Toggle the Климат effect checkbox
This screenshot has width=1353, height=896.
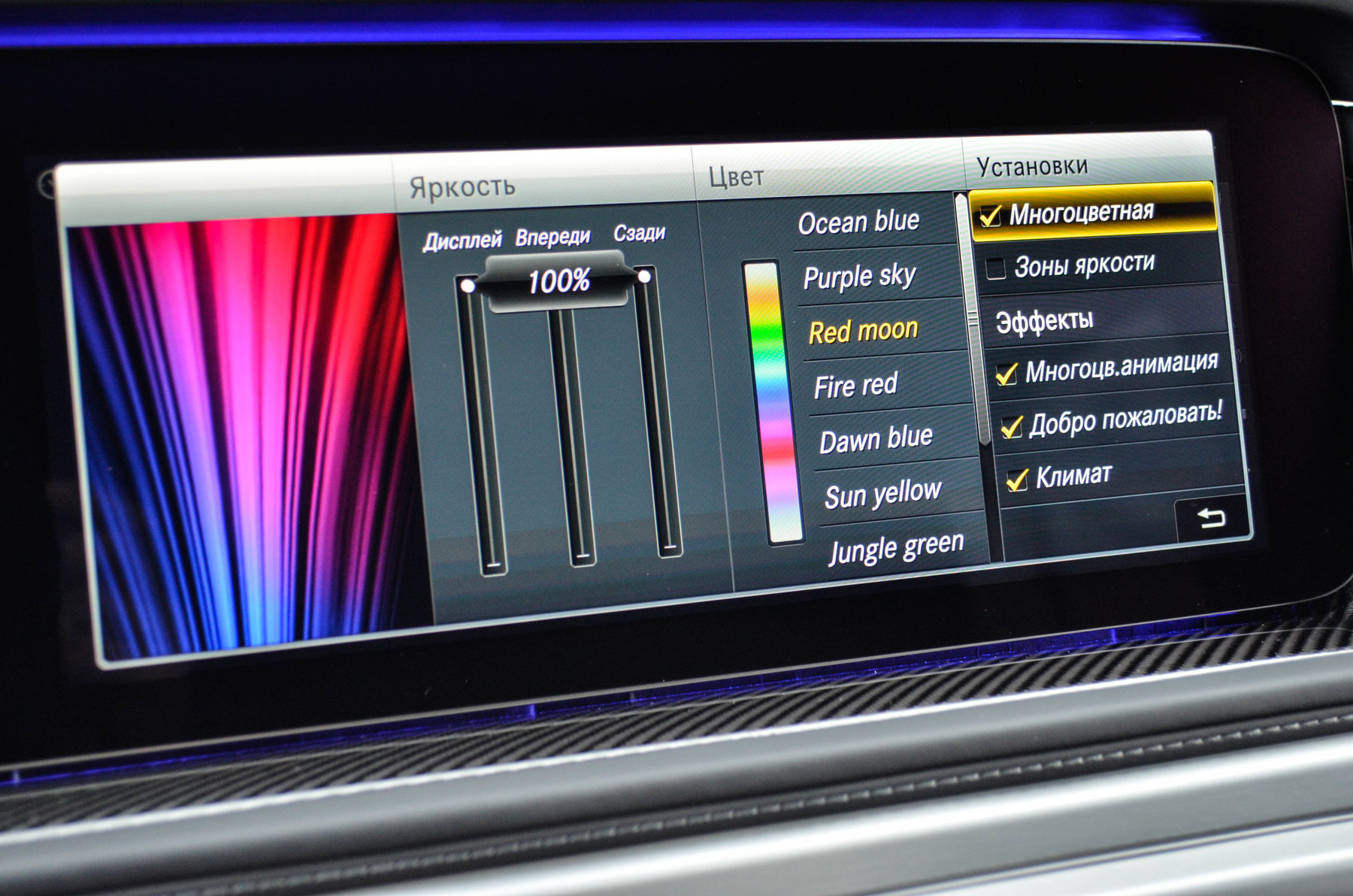pos(1017,479)
